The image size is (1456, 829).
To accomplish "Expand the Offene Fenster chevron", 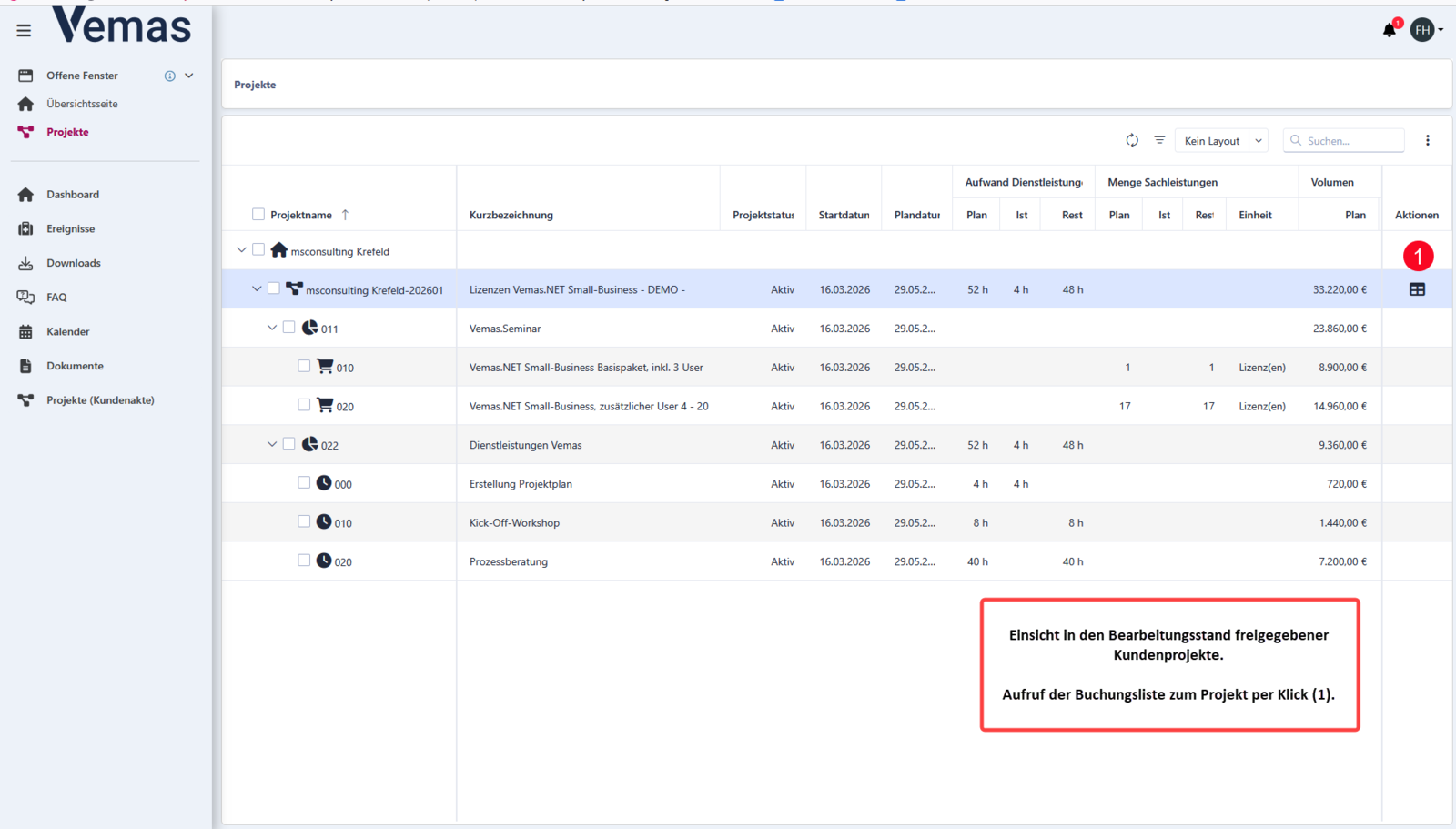I will 189,76.
